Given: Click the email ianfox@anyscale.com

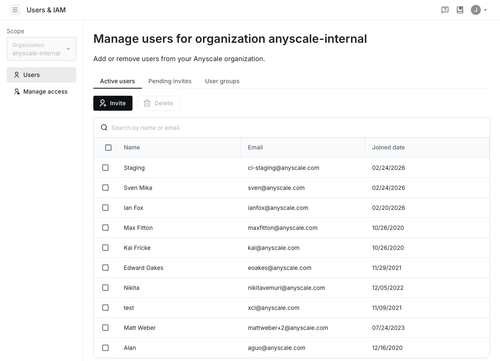Looking at the screenshot, I should pyautogui.click(x=278, y=208).
